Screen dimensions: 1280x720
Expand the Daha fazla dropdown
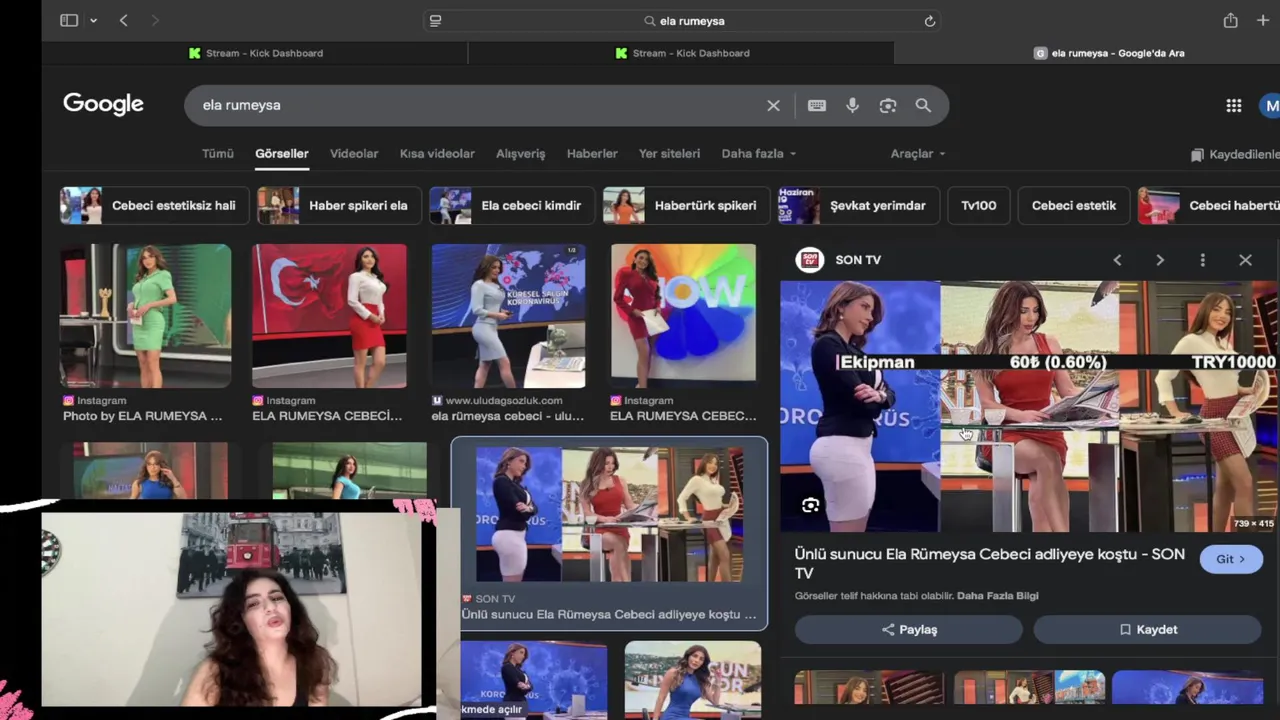tap(759, 153)
